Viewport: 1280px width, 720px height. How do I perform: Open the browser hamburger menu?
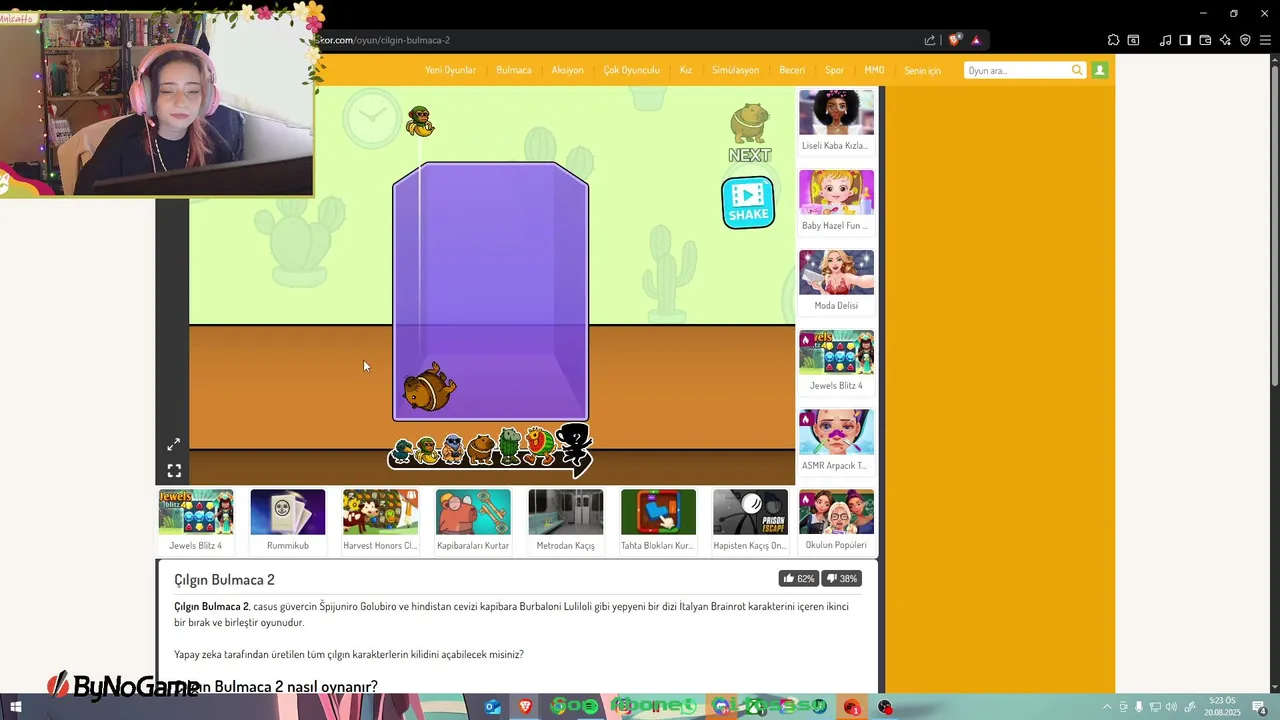tap(1265, 40)
